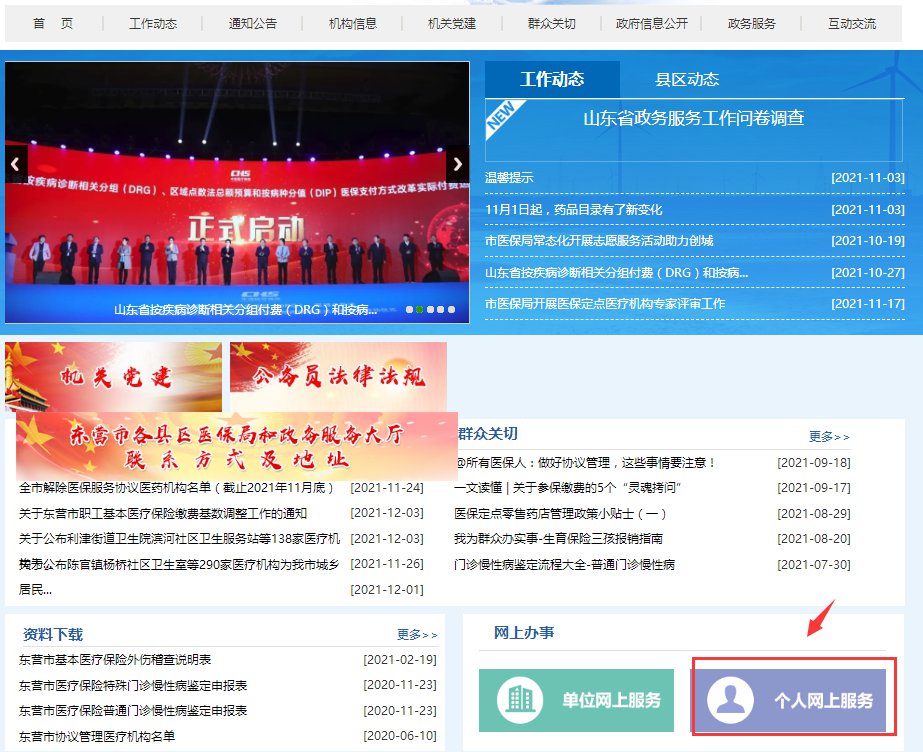Open 医保定点零售药店管理政策小贴士 article
923x752 pixels.
point(560,513)
